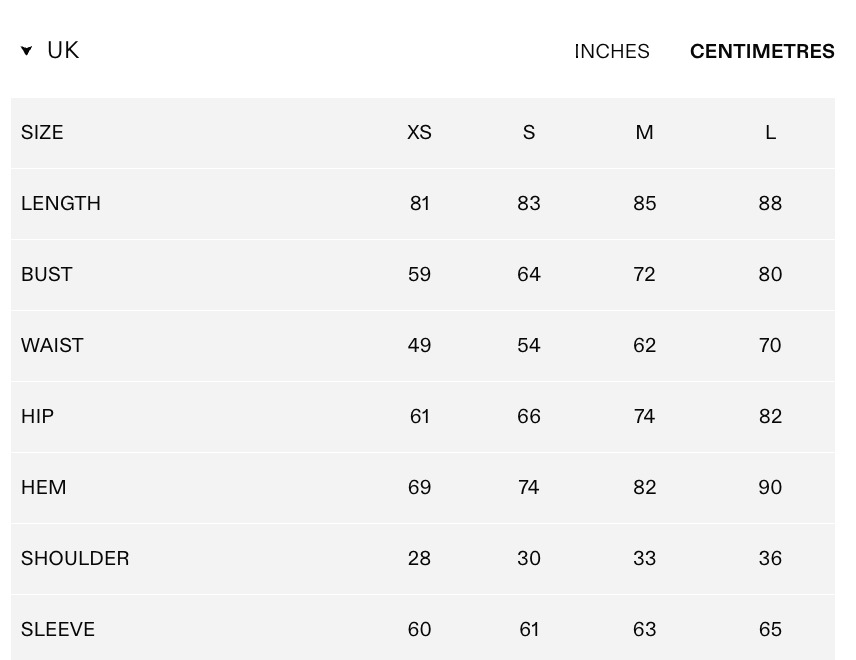The height and width of the screenshot is (660, 856).
Task: Select CENTIMETRES unit option
Action: click(762, 51)
